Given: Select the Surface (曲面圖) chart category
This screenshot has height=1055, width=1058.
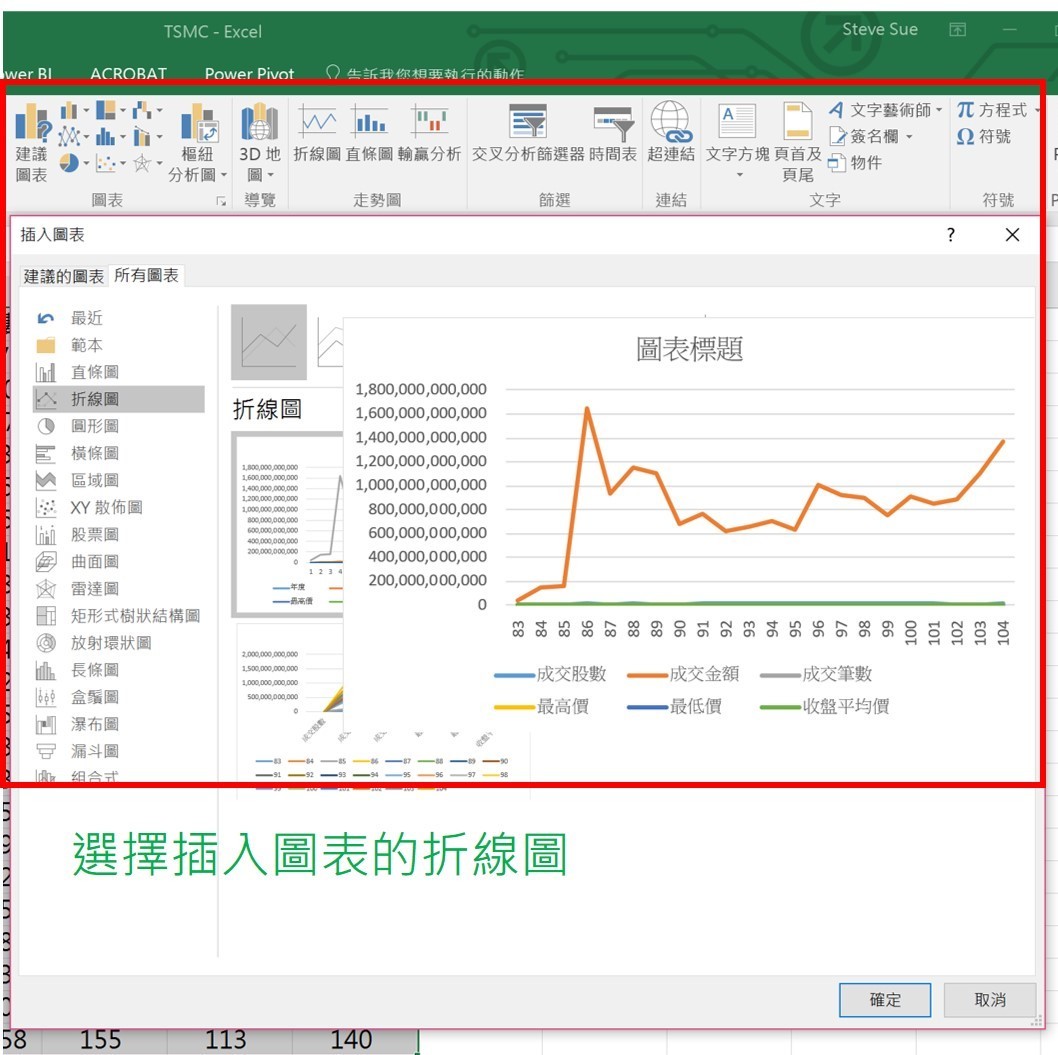Looking at the screenshot, I should (x=118, y=561).
